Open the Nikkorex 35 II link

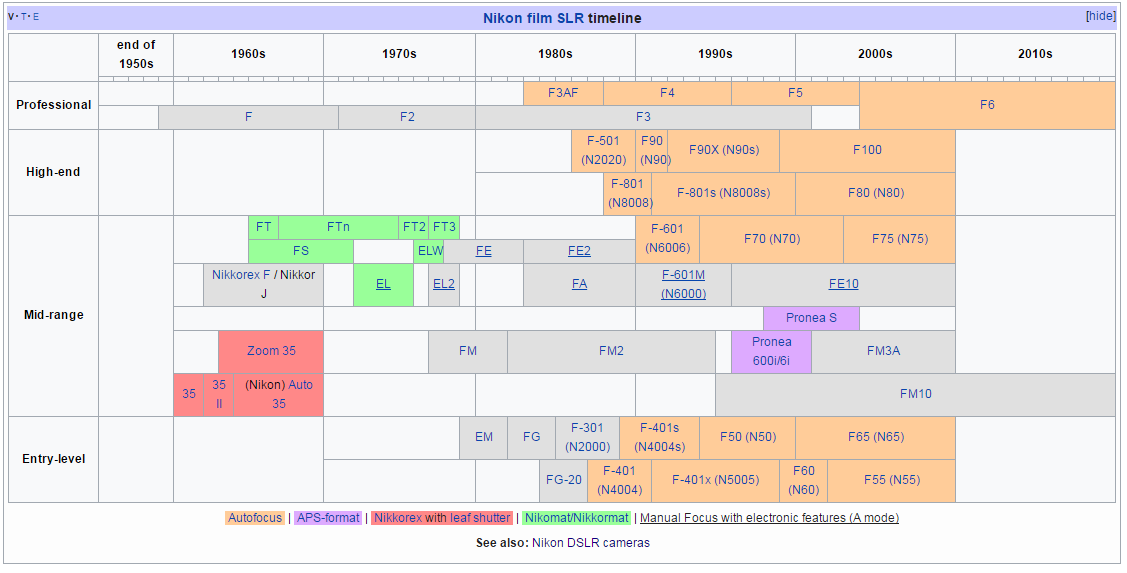(x=219, y=395)
